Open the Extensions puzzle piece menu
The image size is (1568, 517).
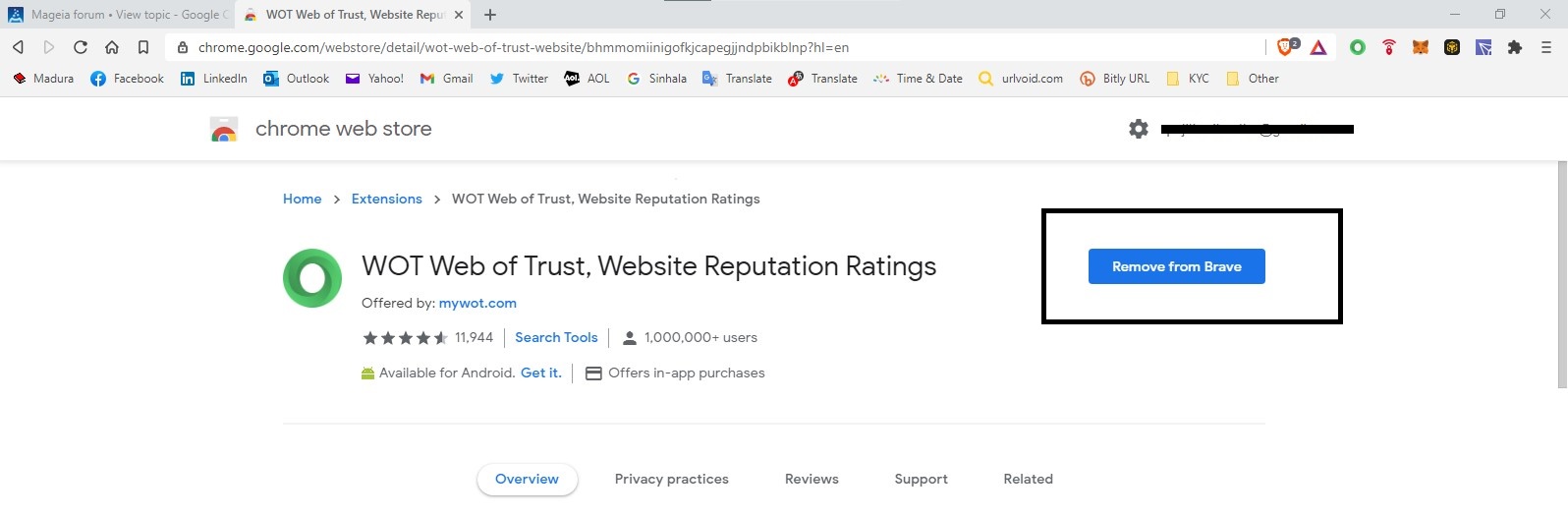(x=1515, y=47)
